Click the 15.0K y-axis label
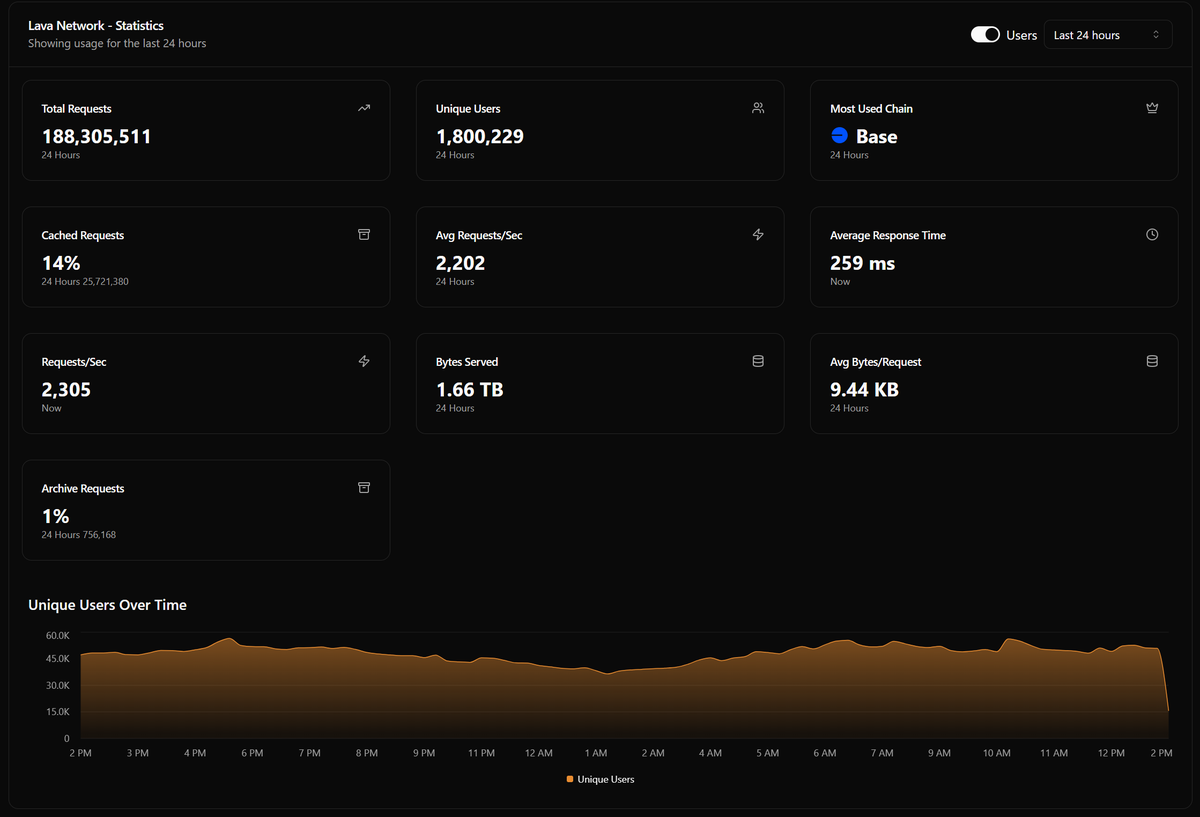This screenshot has height=817, width=1200. pos(58,712)
